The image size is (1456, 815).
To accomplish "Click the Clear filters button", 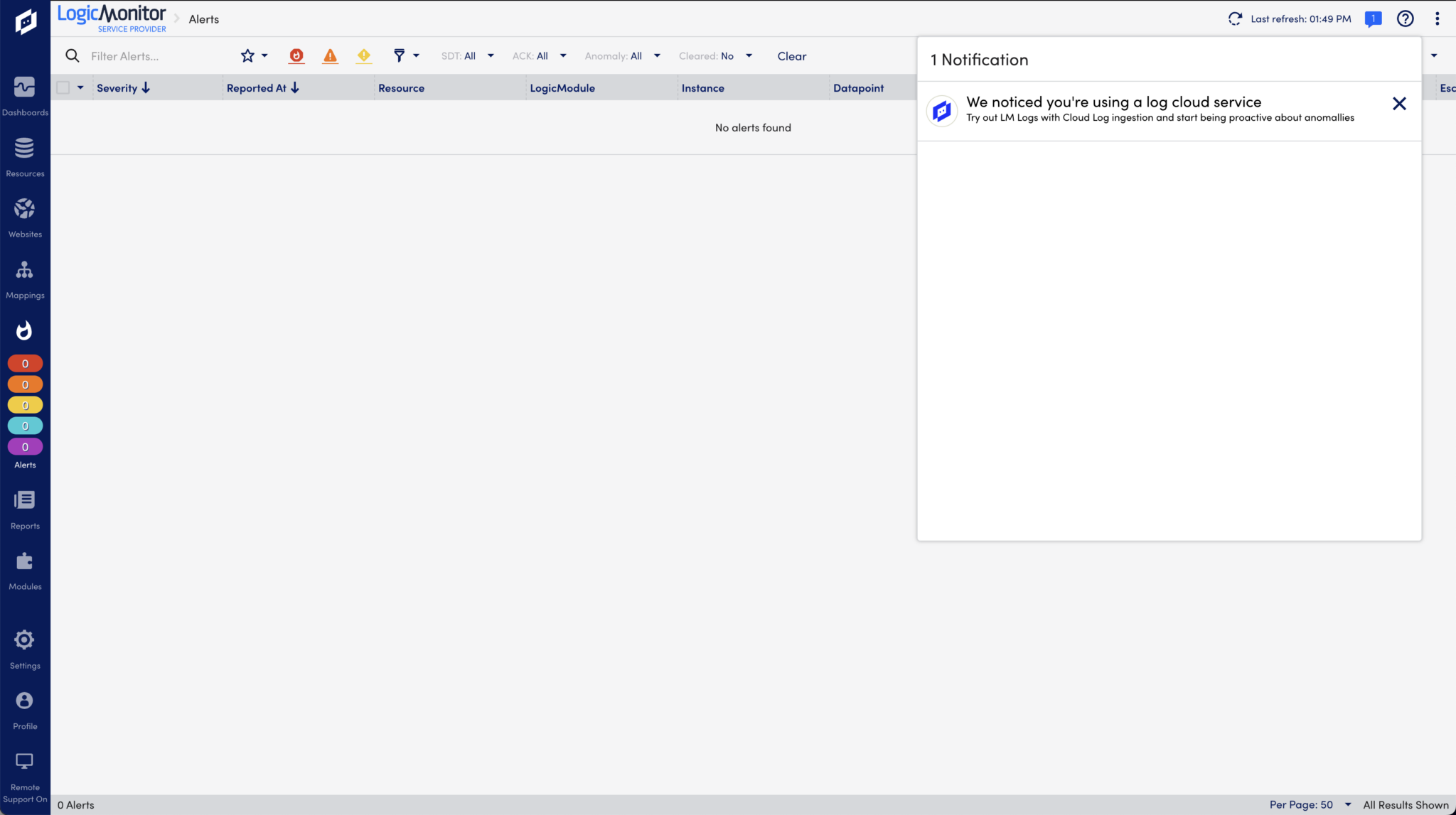I will point(791,56).
